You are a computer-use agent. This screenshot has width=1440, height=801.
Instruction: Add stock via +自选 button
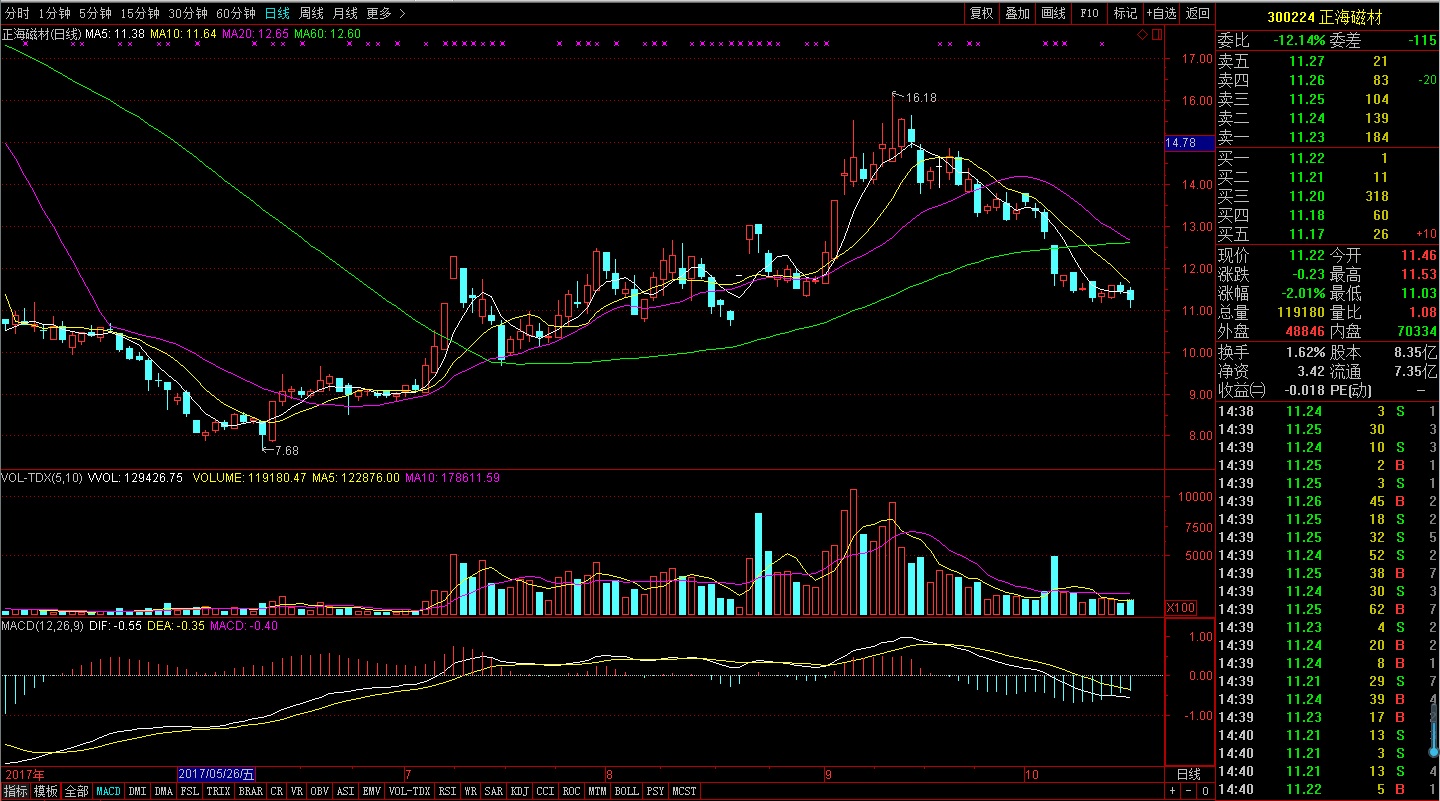pyautogui.click(x=1162, y=13)
